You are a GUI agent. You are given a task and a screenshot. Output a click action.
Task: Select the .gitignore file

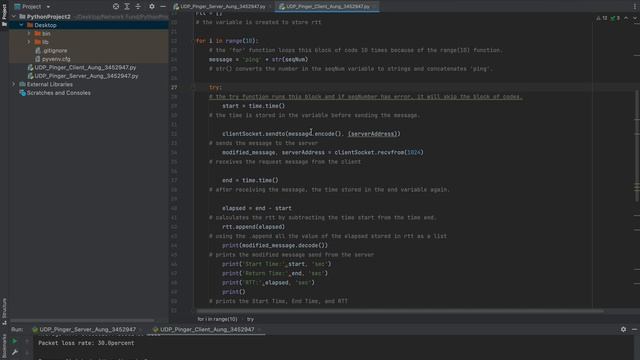tap(51, 51)
